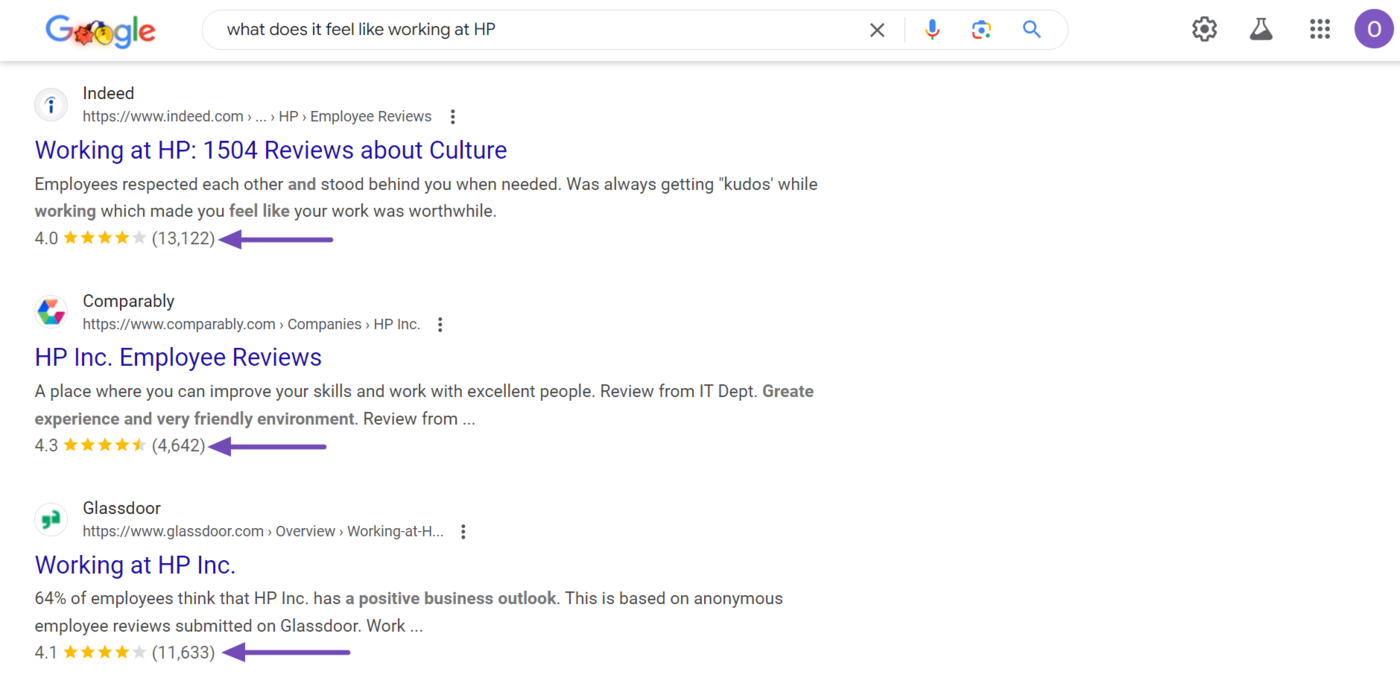Screen dimensions: 1400x692
Task: Click the Comparably site favicon
Action: (x=51, y=312)
